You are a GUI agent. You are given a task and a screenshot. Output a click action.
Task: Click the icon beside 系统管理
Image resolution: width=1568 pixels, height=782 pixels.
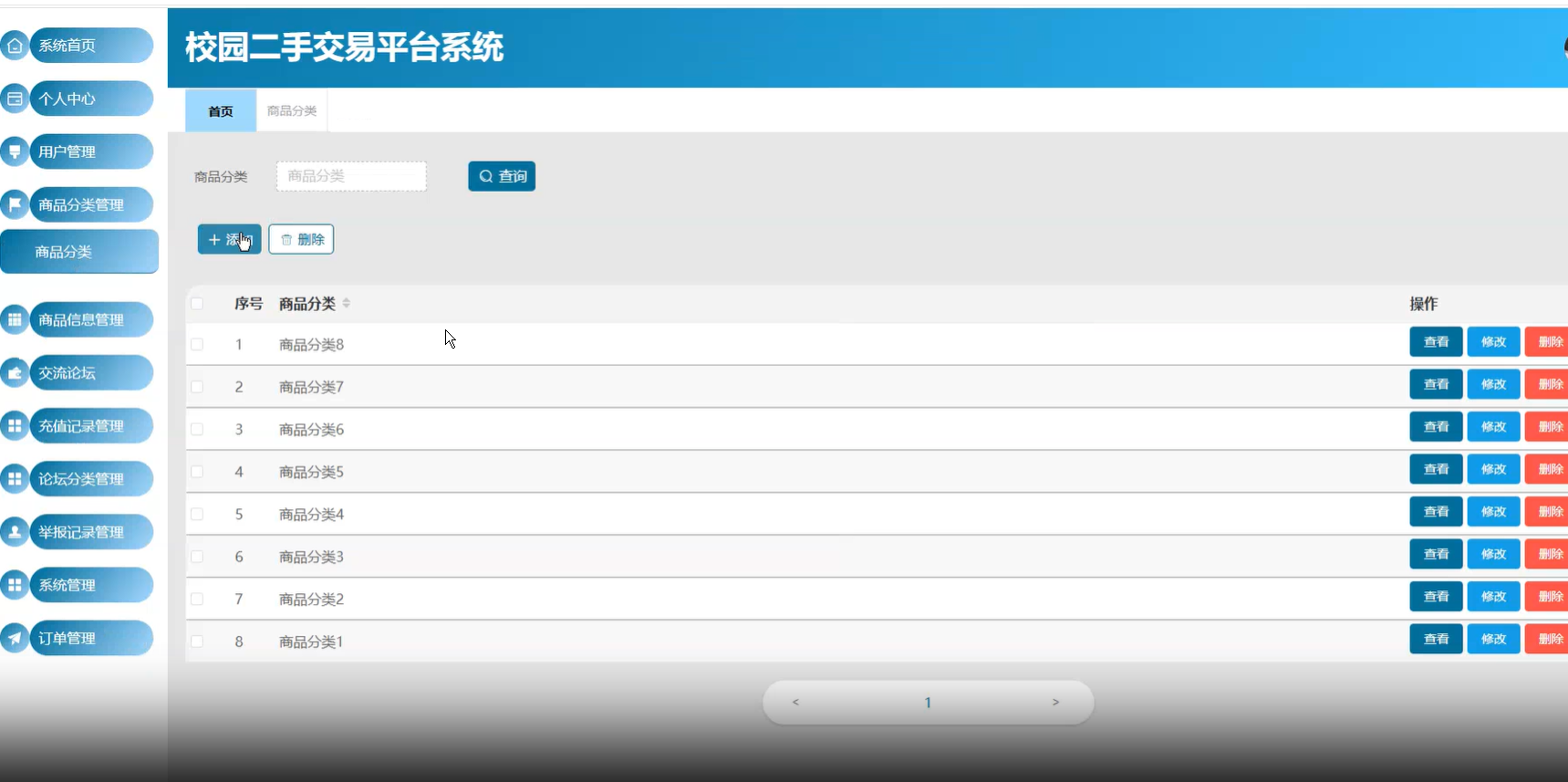15,585
